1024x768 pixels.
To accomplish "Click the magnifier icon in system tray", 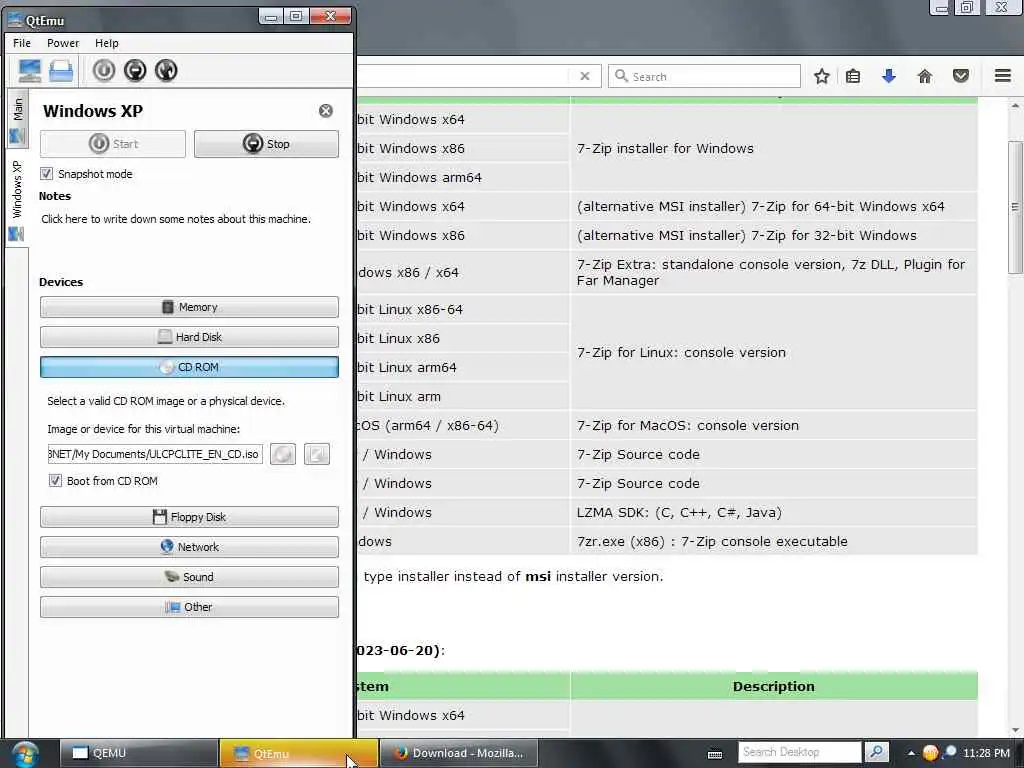I will coord(950,752).
